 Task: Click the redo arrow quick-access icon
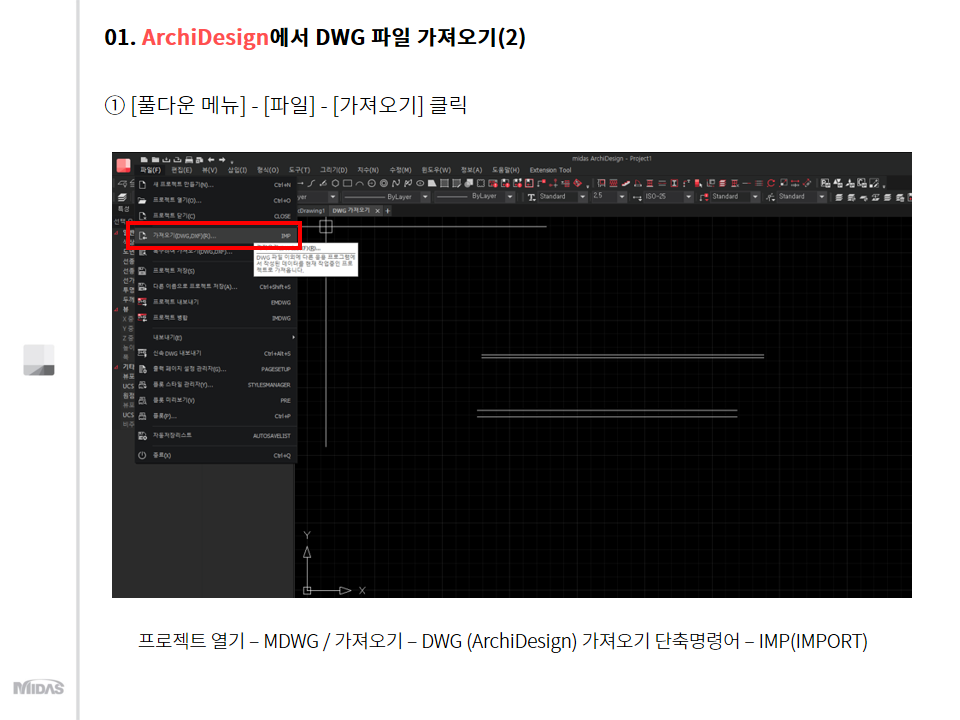tap(222, 160)
